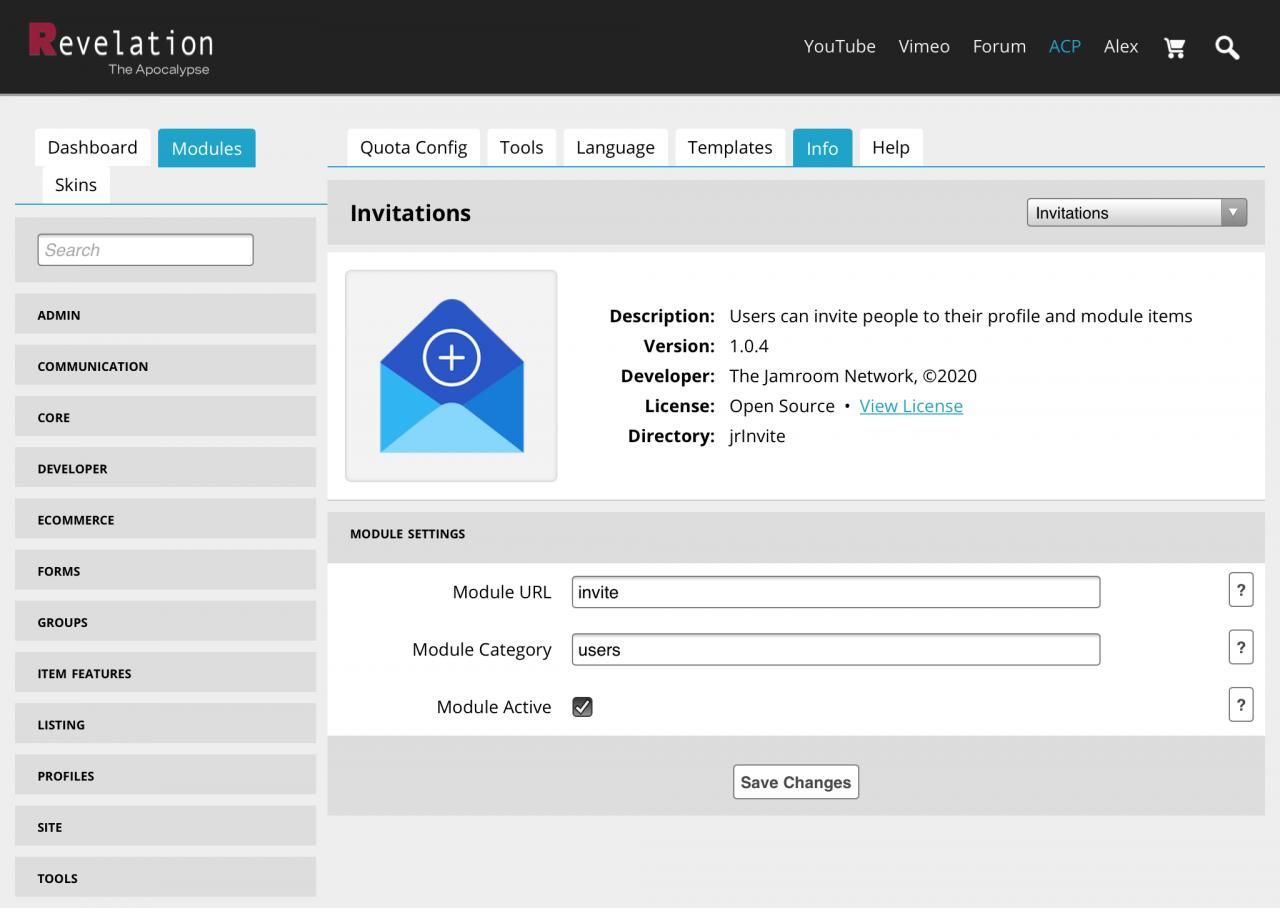Screen dimensions: 1280x908
Task: Expand the Ecommerce category
Action: pos(165,520)
